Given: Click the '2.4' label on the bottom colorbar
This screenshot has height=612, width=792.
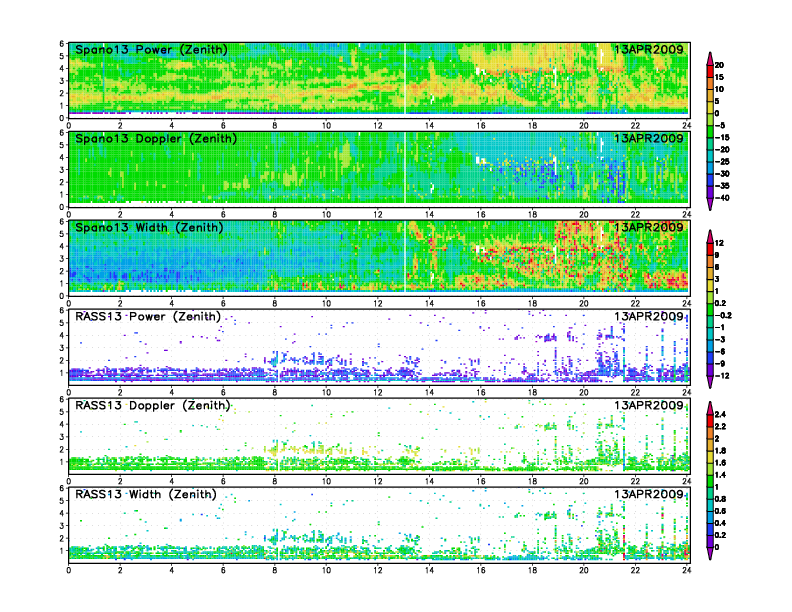Looking at the screenshot, I should [x=721, y=415].
